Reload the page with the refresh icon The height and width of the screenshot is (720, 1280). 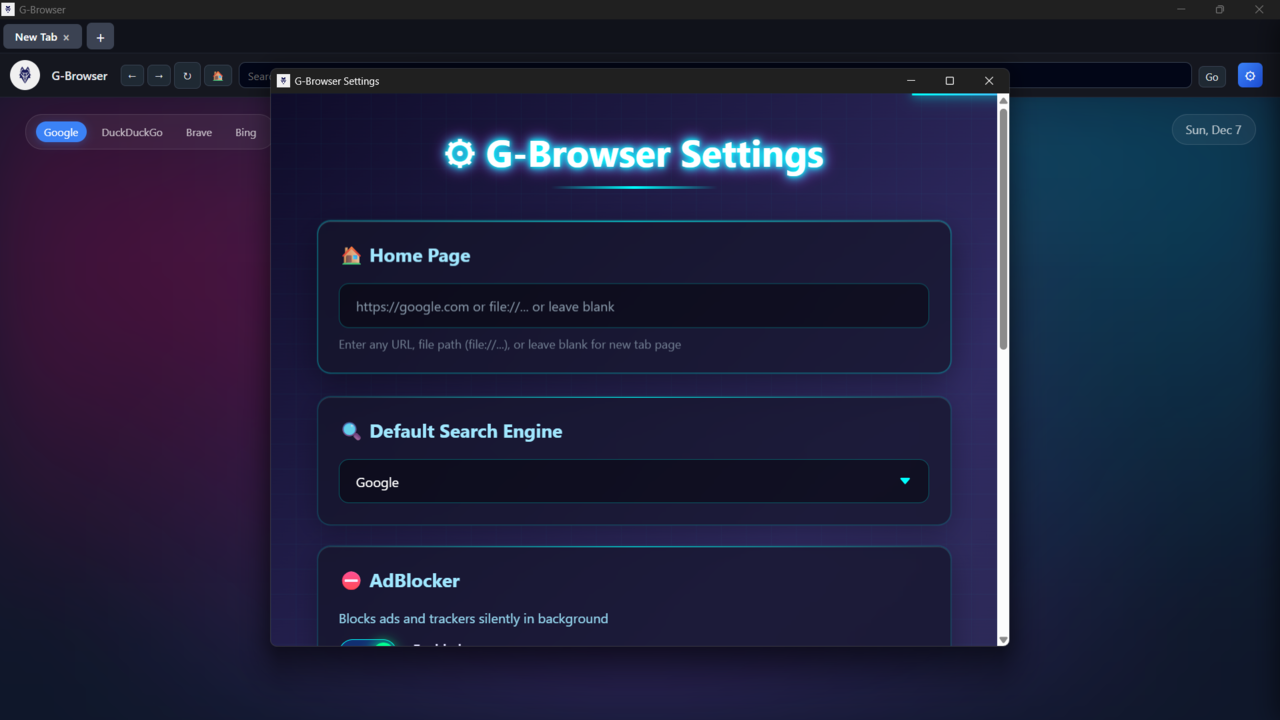coord(187,75)
